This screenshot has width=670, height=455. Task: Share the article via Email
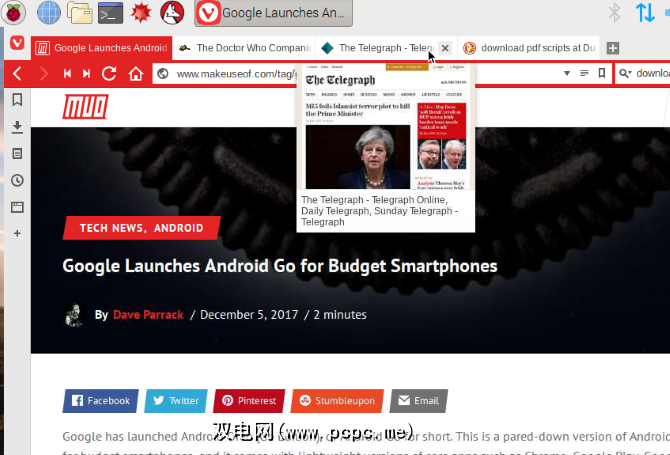(x=419, y=401)
